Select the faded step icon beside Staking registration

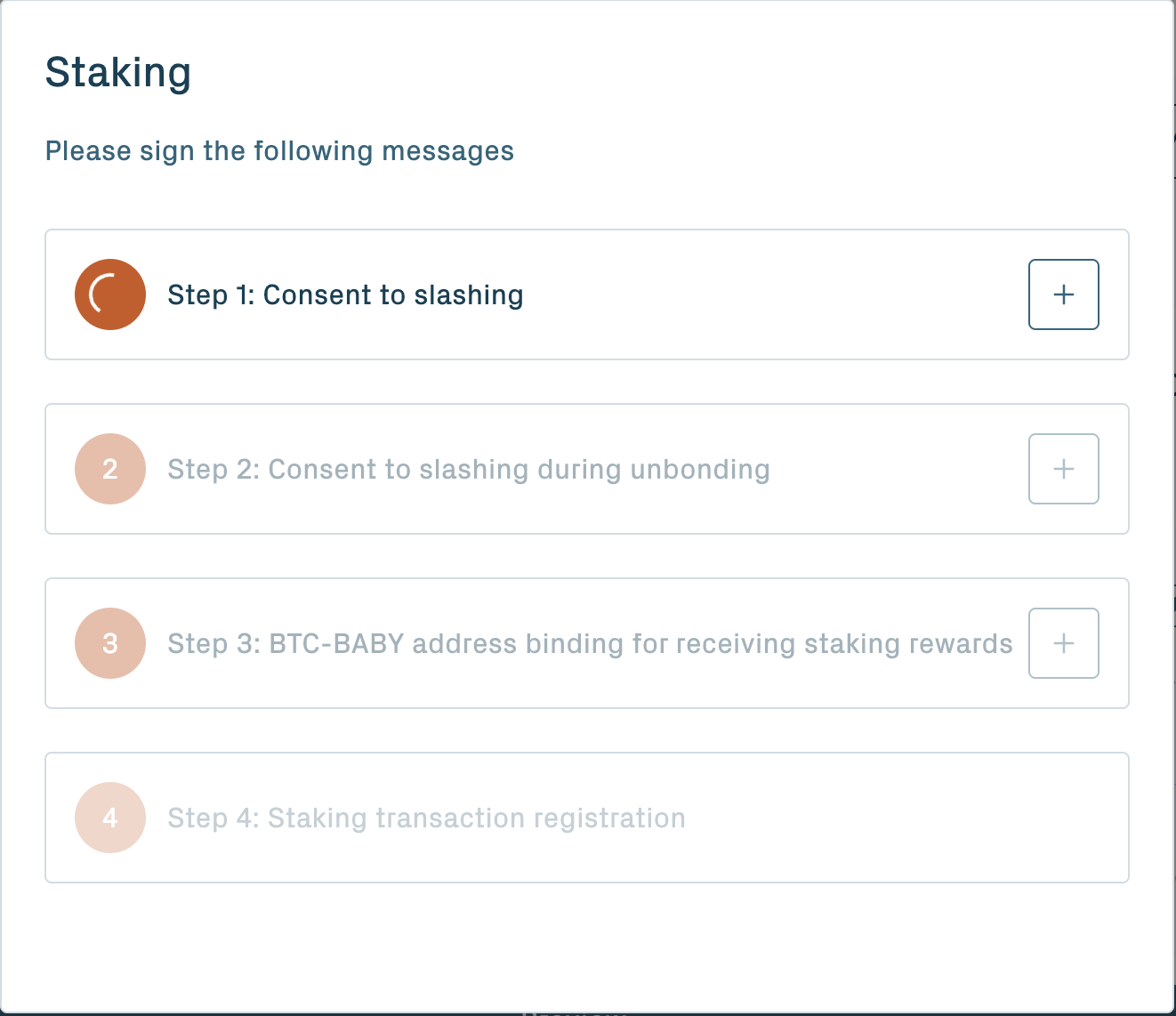click(109, 818)
